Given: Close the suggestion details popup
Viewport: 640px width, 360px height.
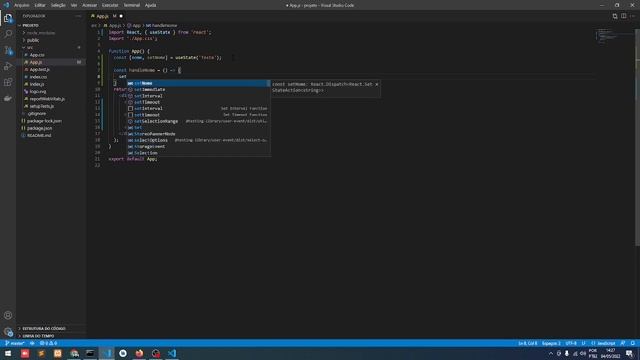Looking at the screenshot, I should pyautogui.click(x=377, y=84).
